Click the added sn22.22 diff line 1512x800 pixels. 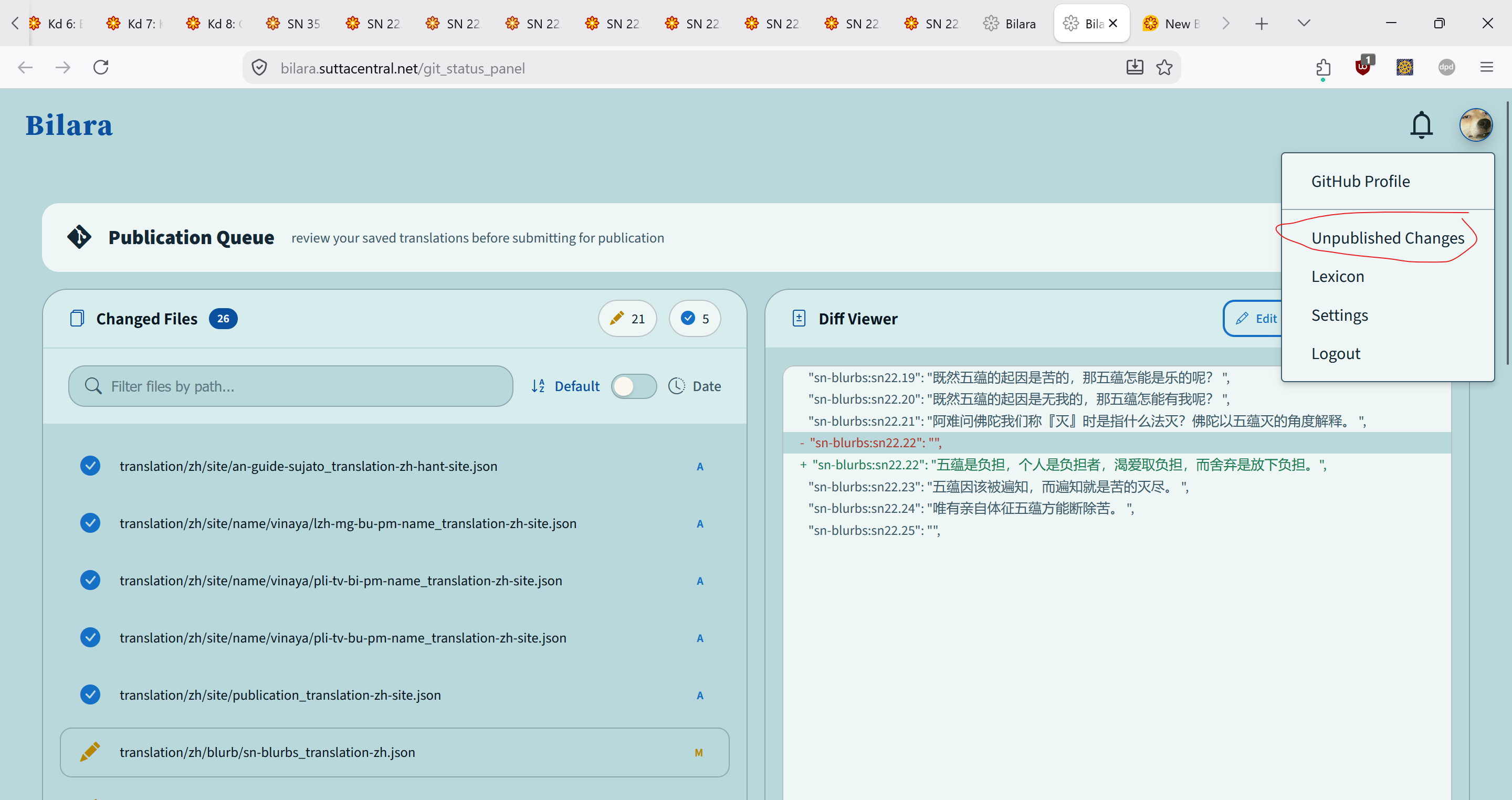[x=1116, y=464]
